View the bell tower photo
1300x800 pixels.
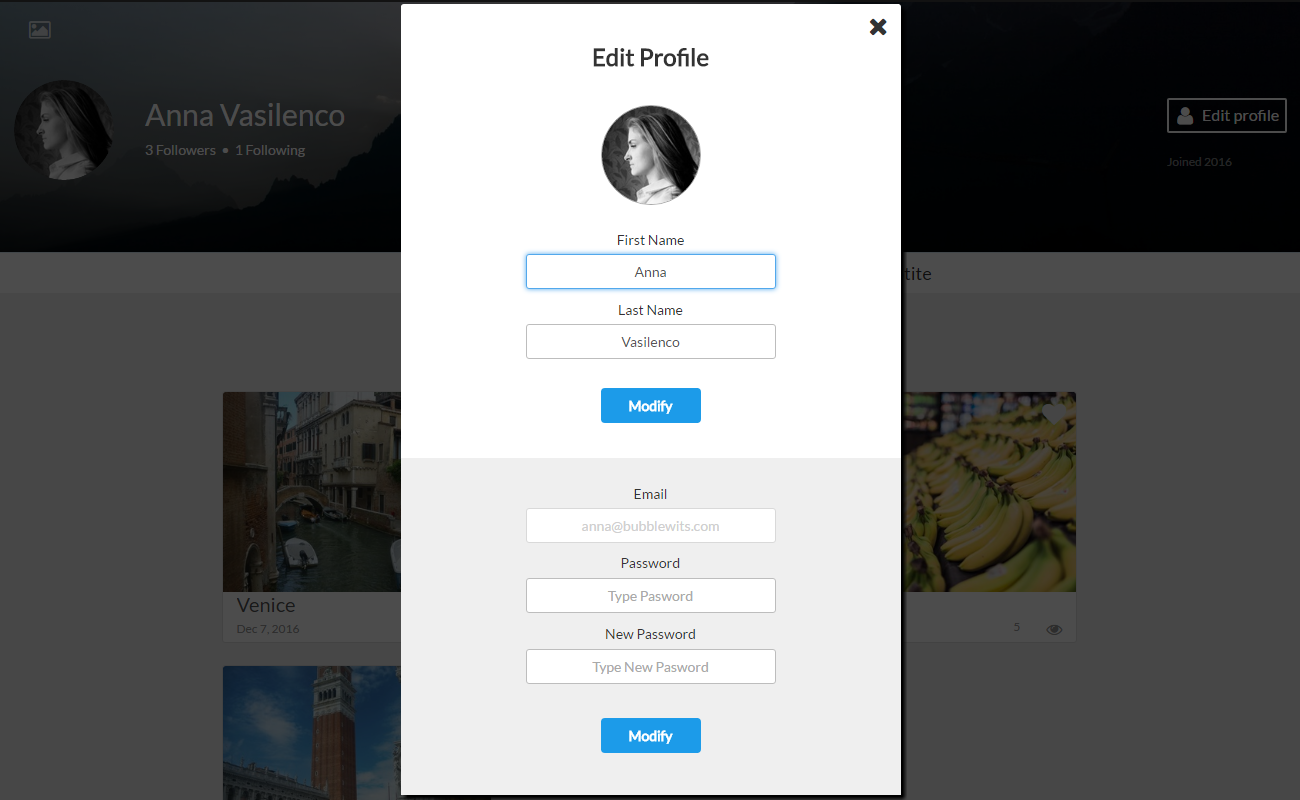pos(312,730)
